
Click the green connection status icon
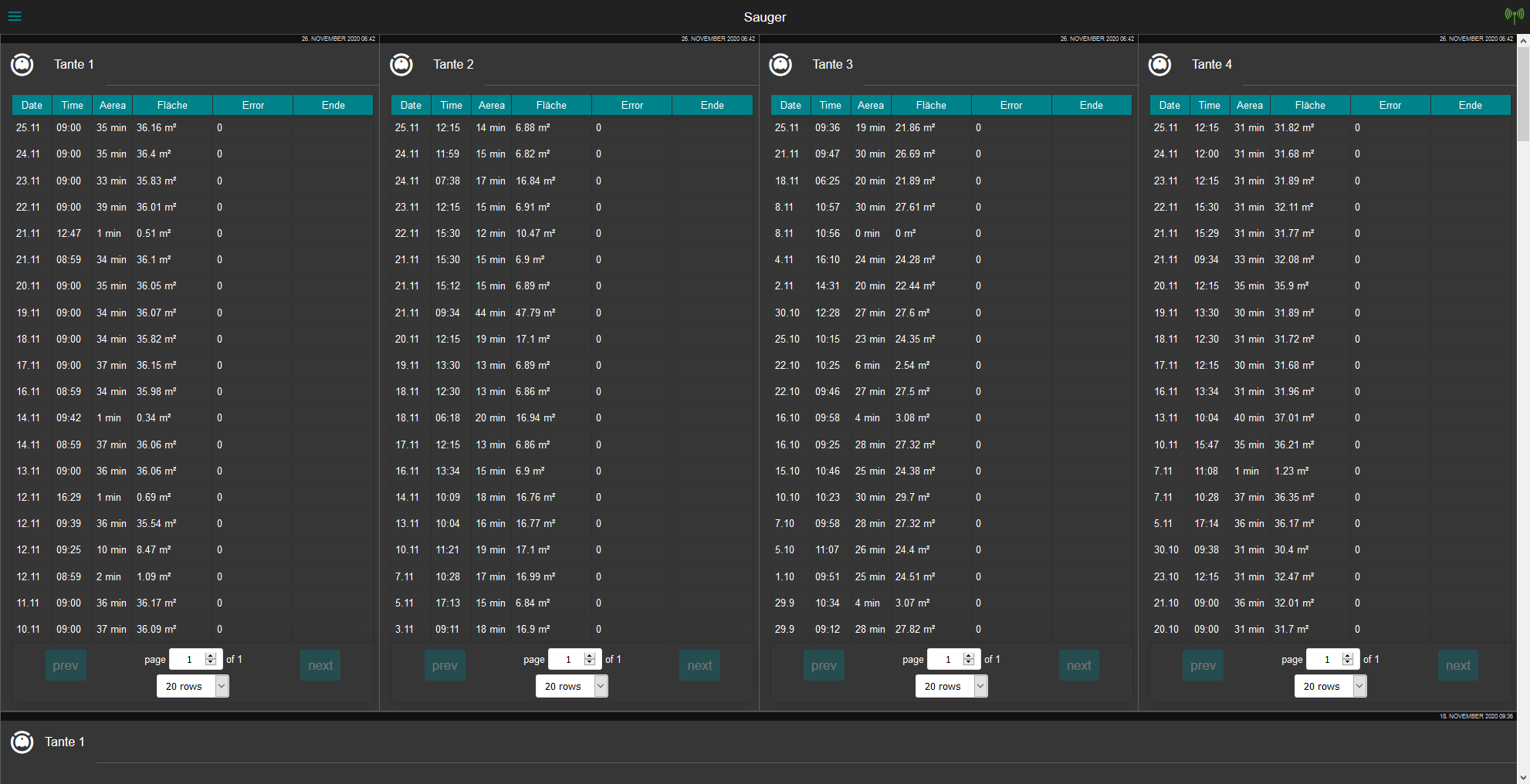coord(1514,15)
